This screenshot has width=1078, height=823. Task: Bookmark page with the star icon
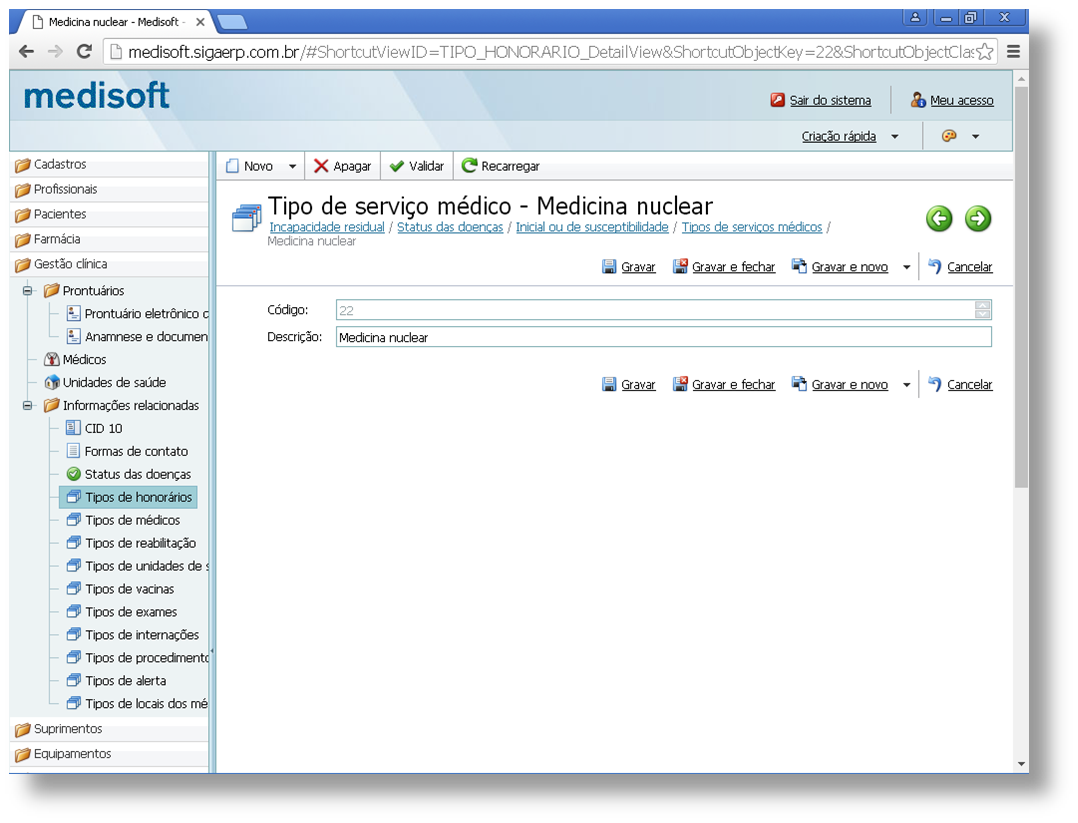(x=984, y=52)
